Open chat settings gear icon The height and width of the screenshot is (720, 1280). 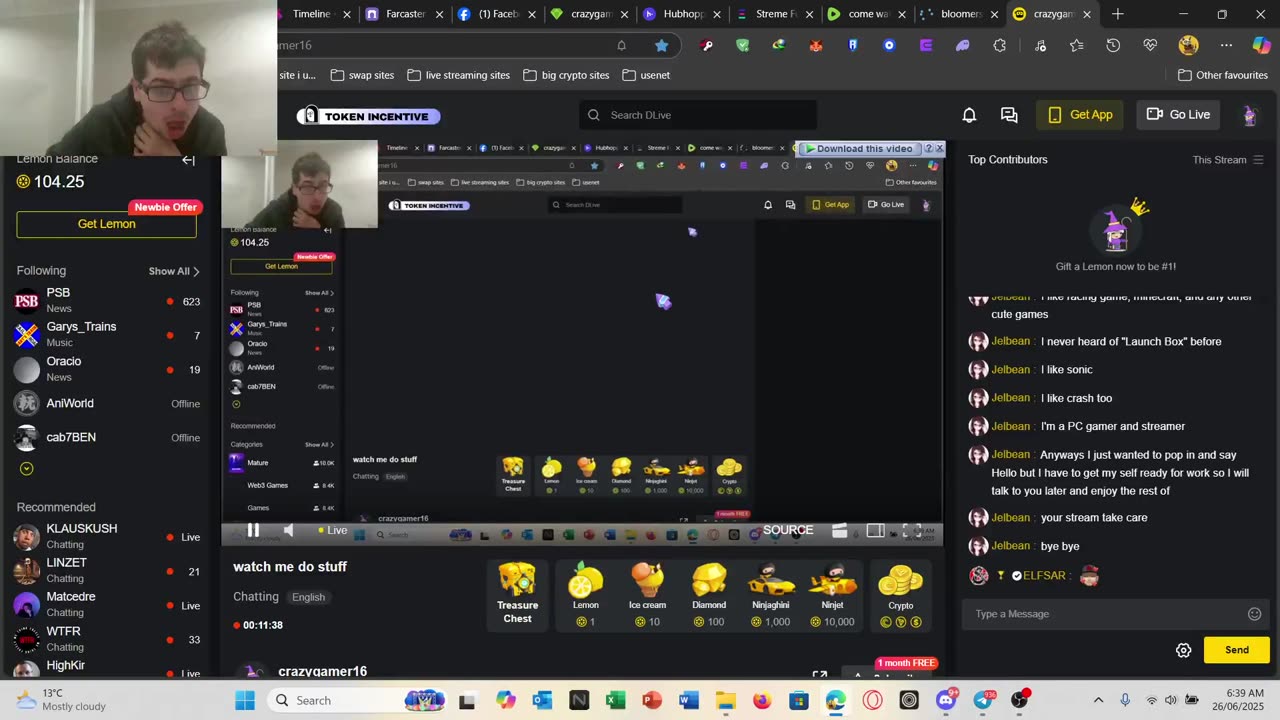[1183, 650]
